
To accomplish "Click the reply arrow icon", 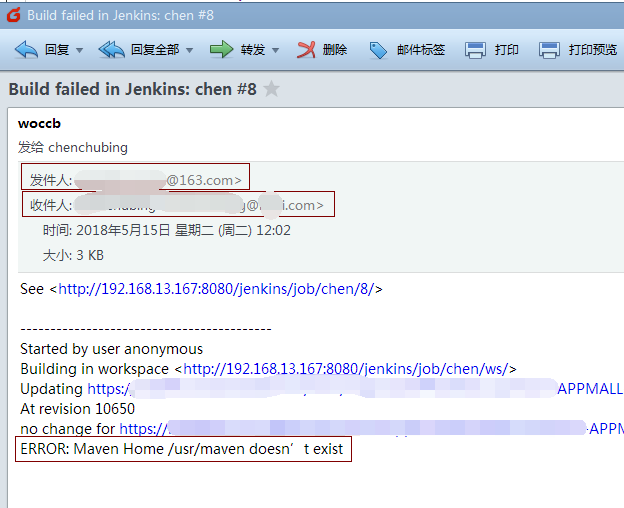I will 26,50.
